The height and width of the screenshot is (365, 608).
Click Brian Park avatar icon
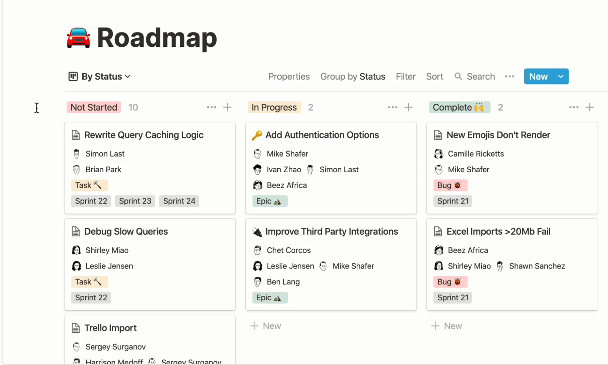(x=76, y=170)
